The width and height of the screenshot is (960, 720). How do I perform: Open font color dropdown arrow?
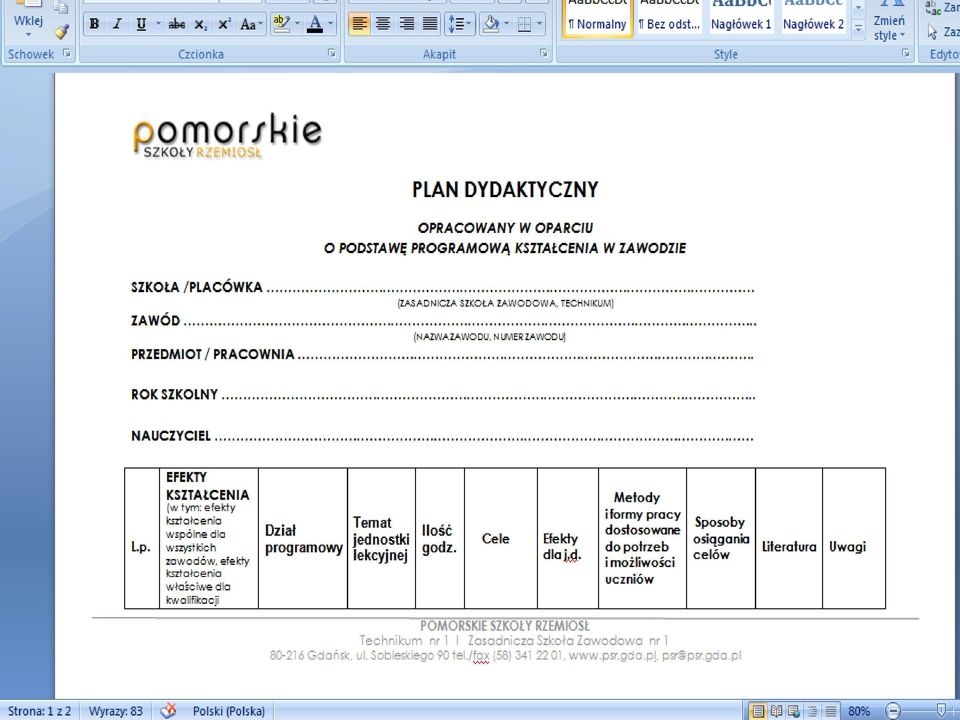click(x=331, y=24)
